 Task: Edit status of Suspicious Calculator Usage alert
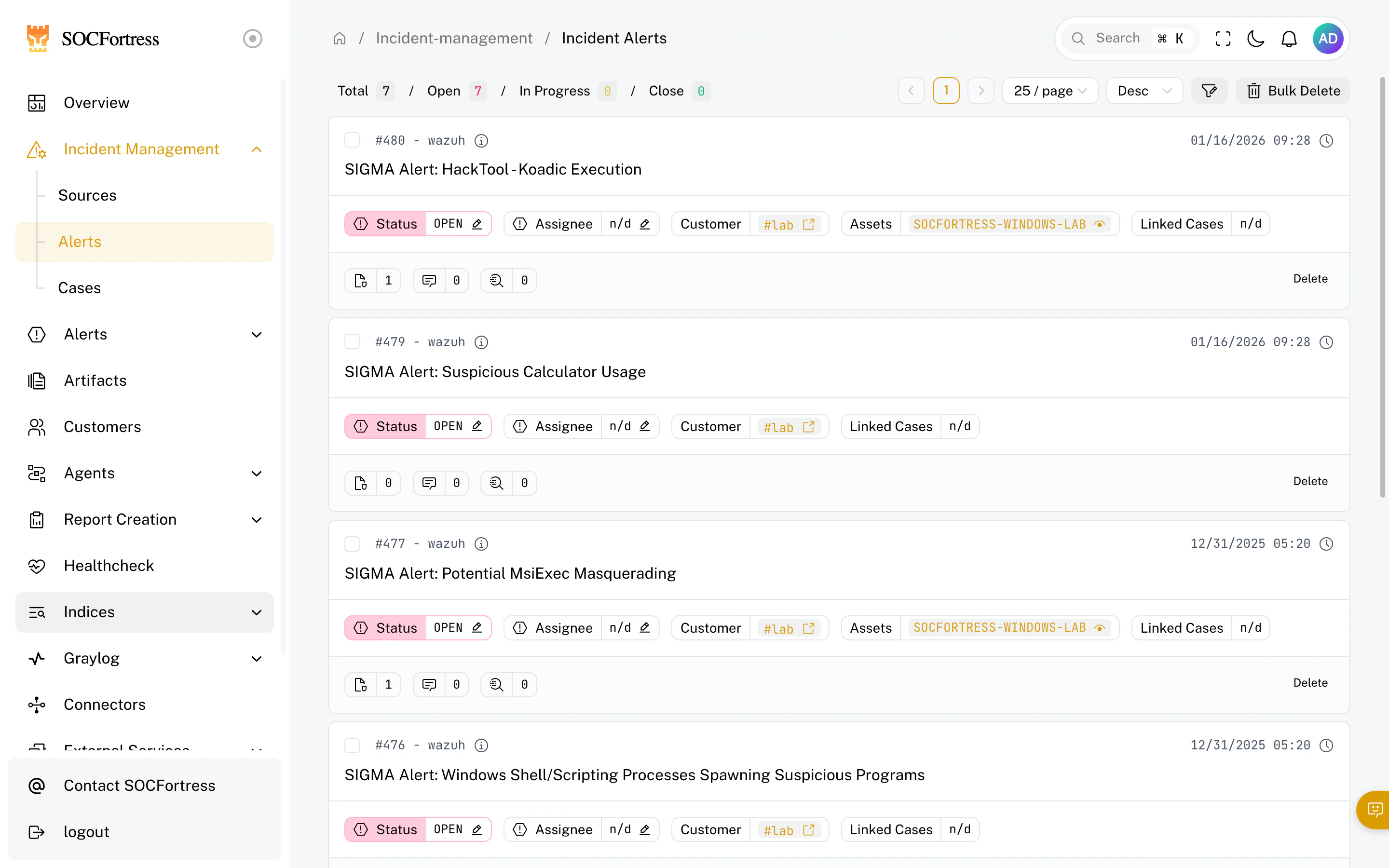pos(477,427)
